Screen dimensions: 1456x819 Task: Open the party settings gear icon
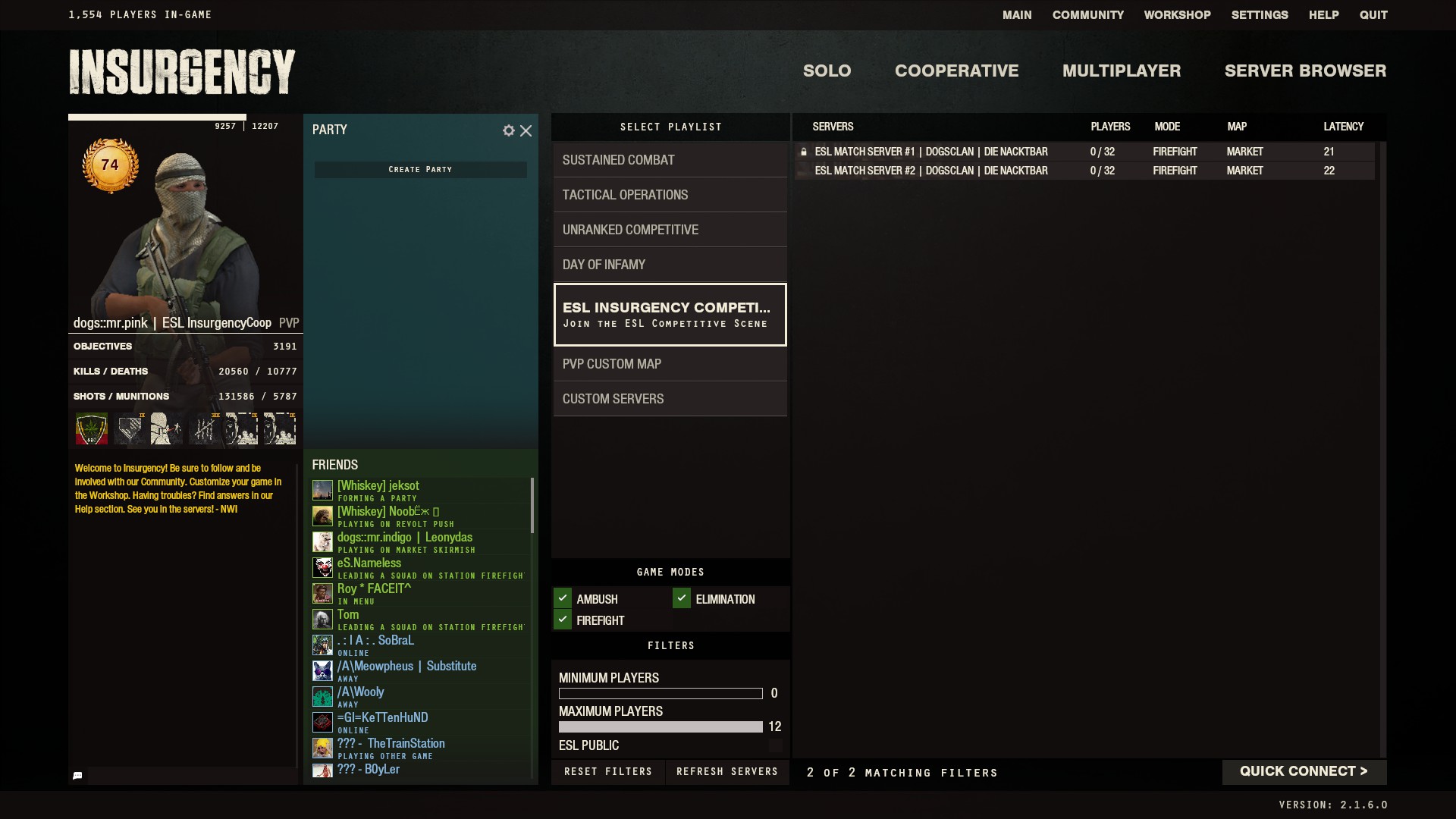tap(508, 130)
